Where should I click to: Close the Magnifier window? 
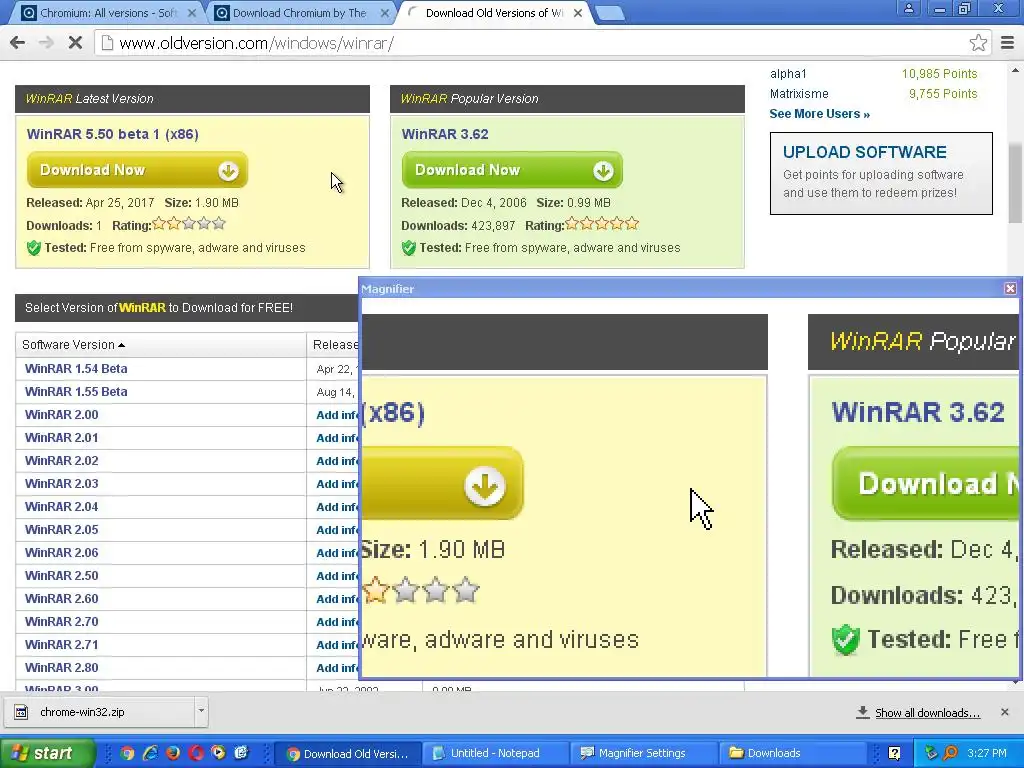(x=1010, y=289)
